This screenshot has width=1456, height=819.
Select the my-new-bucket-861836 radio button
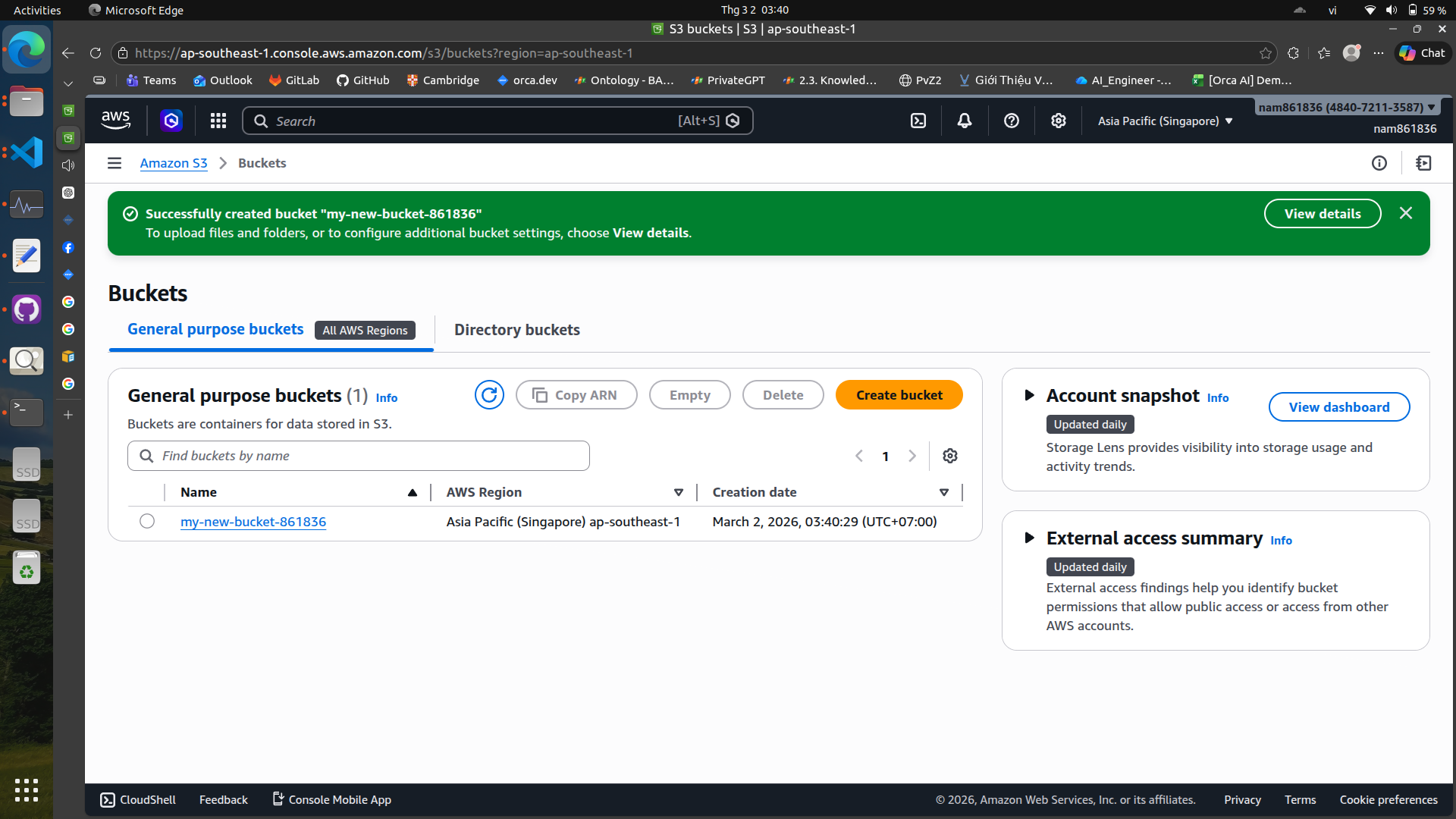pos(147,521)
